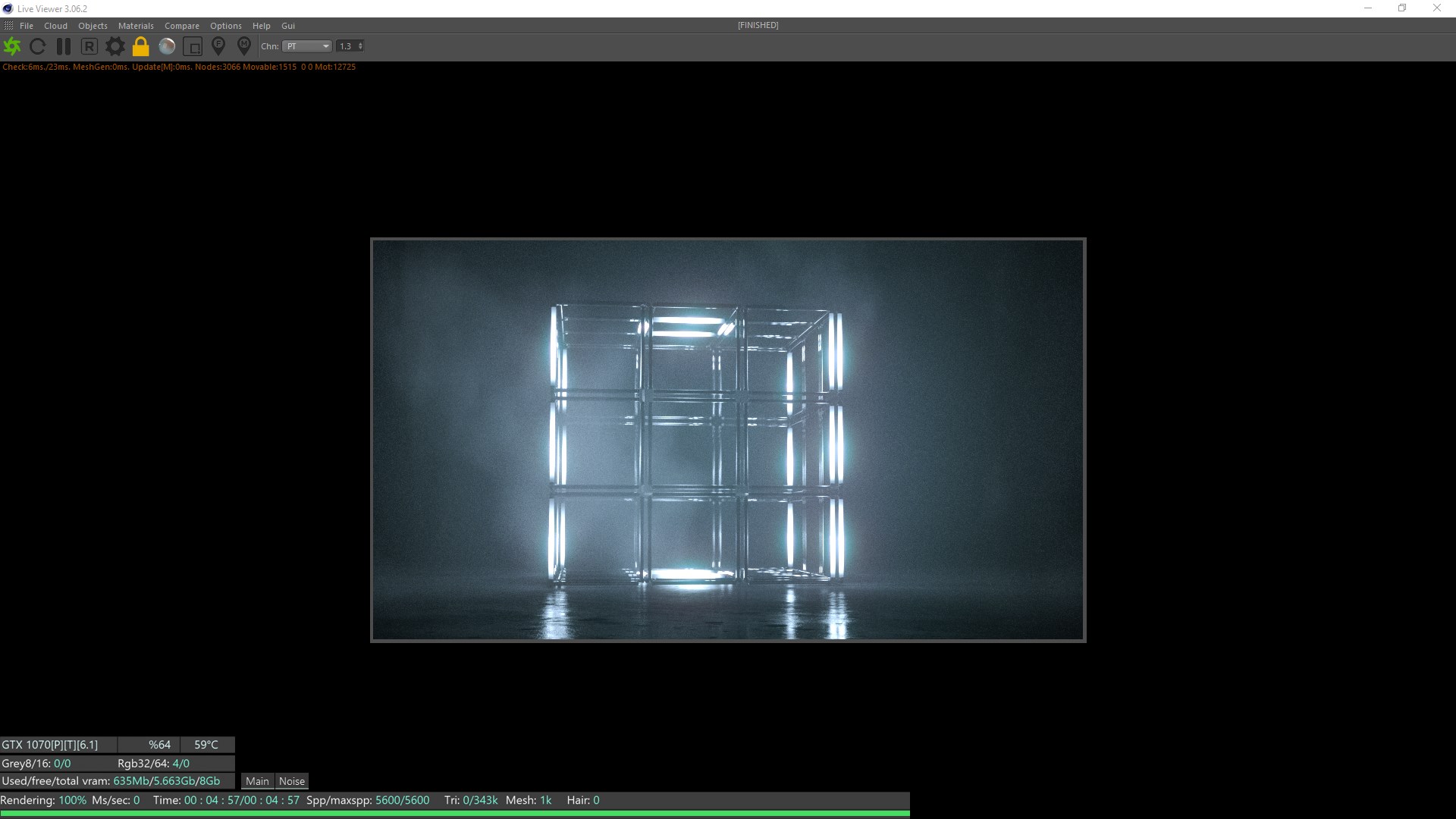1456x819 pixels.
Task: Click the rendered glass cube image
Action: click(x=728, y=440)
